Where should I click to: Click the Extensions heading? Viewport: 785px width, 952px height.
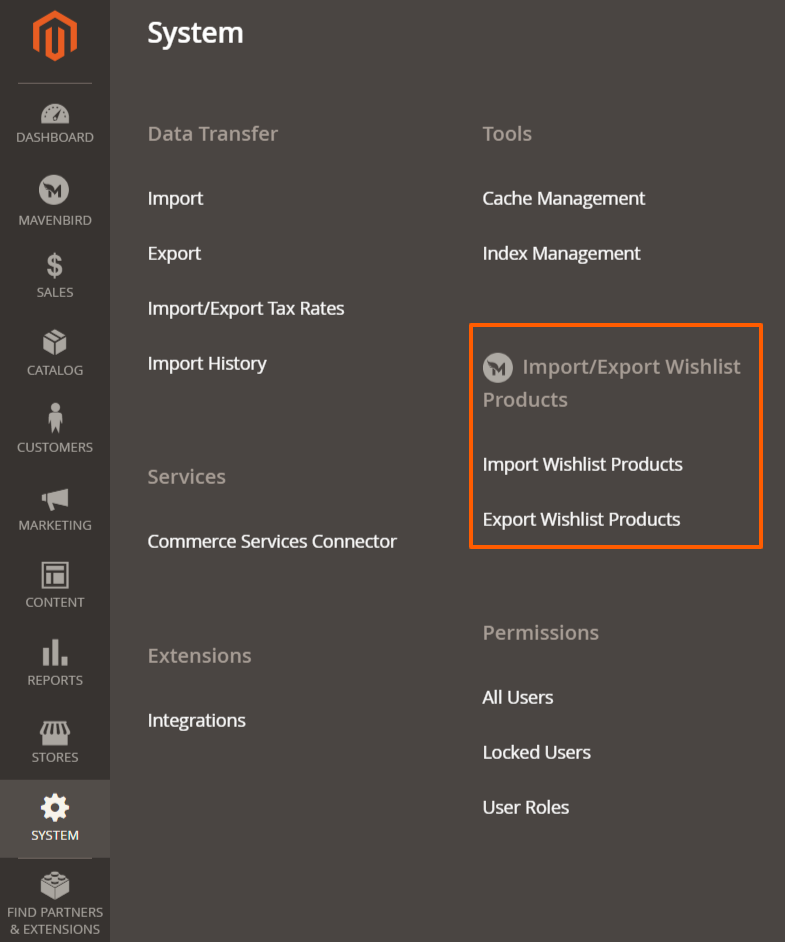(199, 656)
